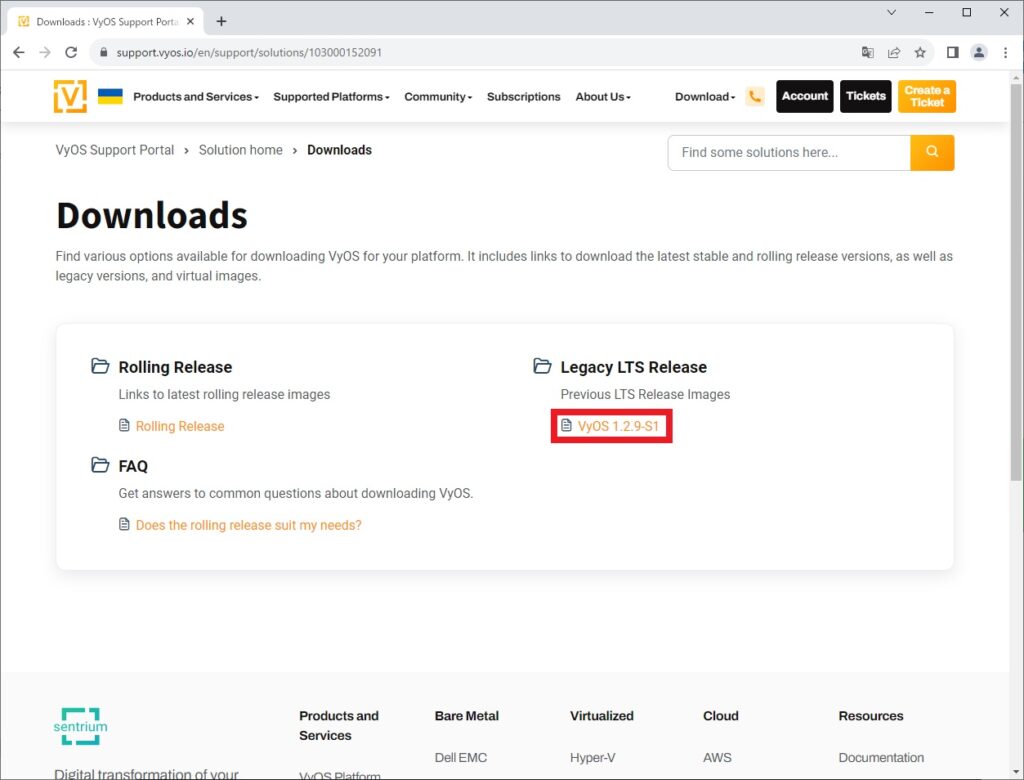Open tab search chevron in title bar
The image size is (1024, 780).
tap(891, 12)
